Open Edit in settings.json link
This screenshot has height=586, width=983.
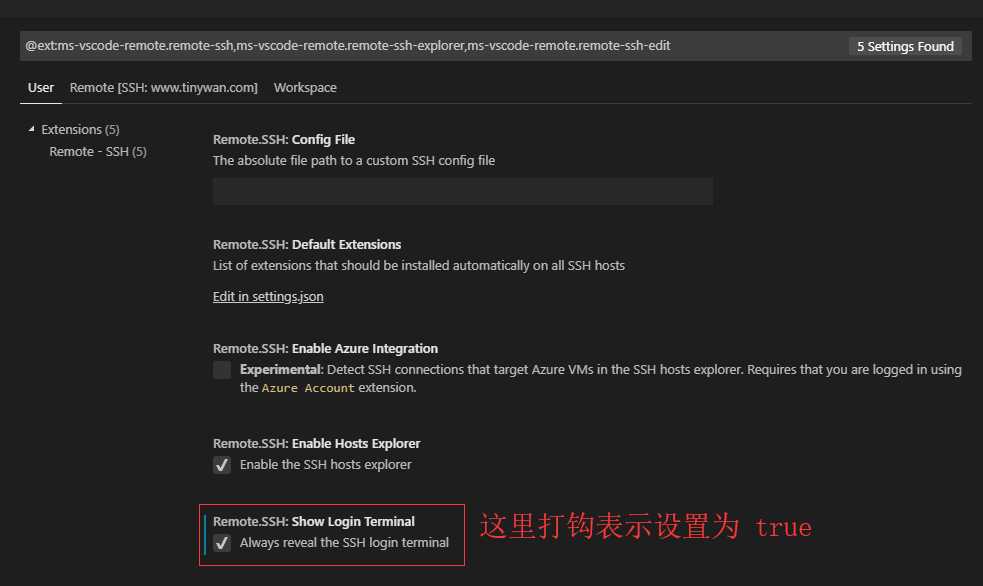click(x=268, y=296)
